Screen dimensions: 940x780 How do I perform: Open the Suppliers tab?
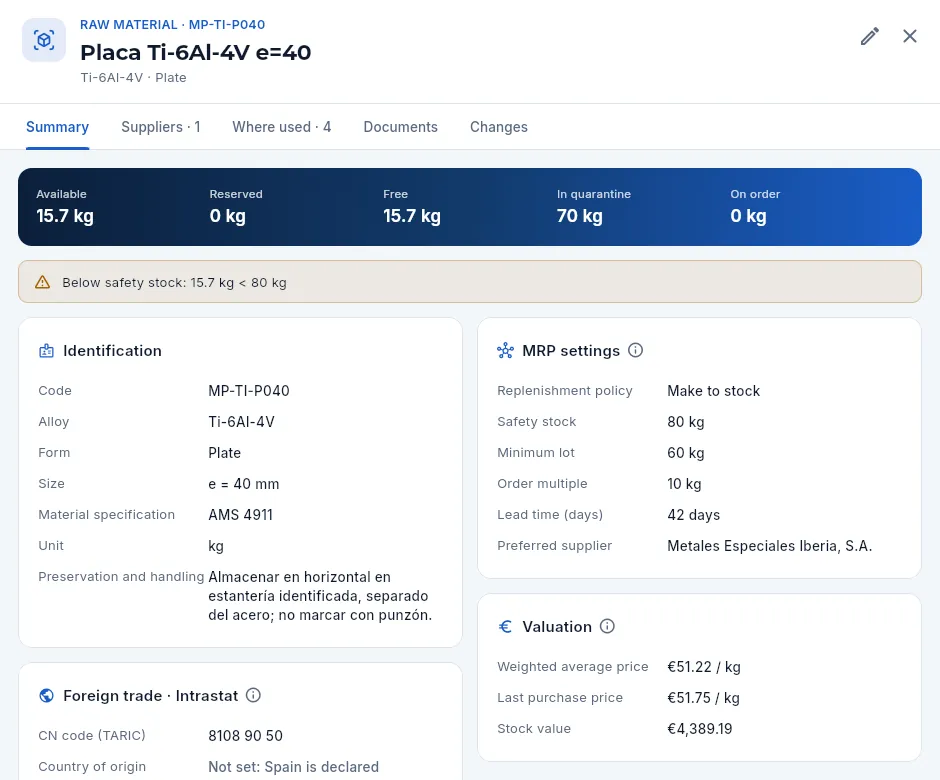(161, 127)
